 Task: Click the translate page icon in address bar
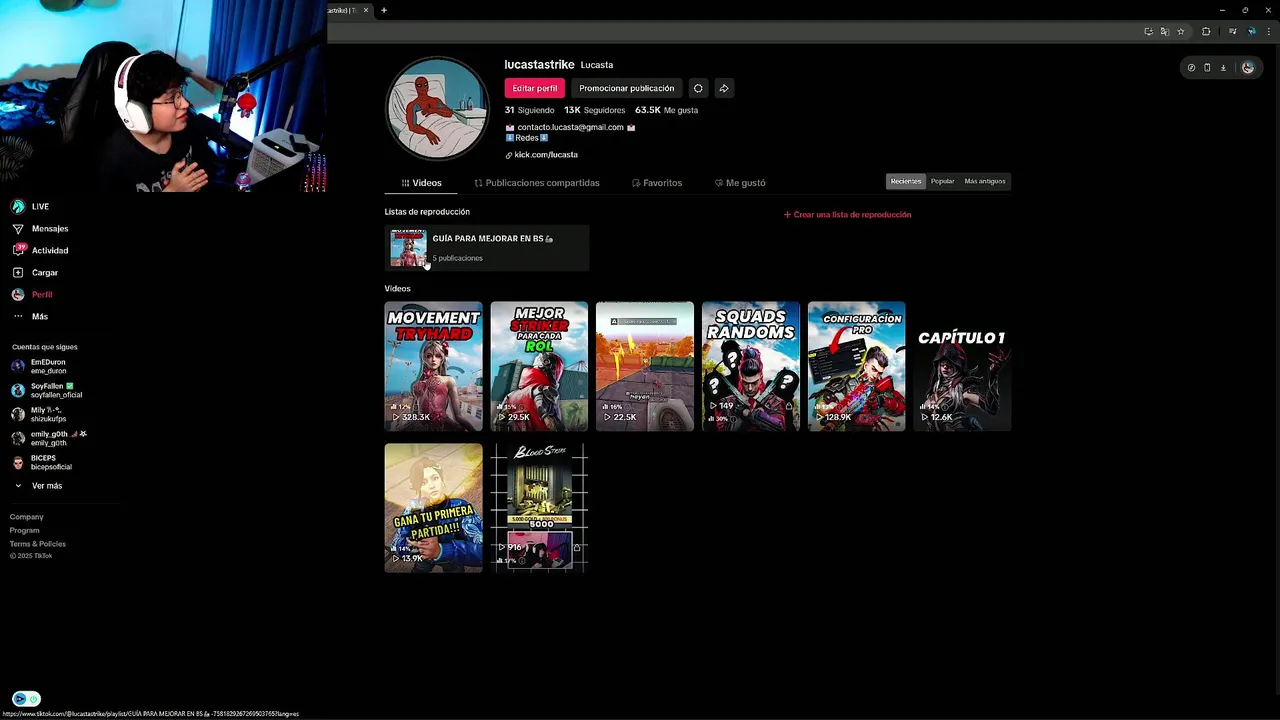pos(1165,32)
